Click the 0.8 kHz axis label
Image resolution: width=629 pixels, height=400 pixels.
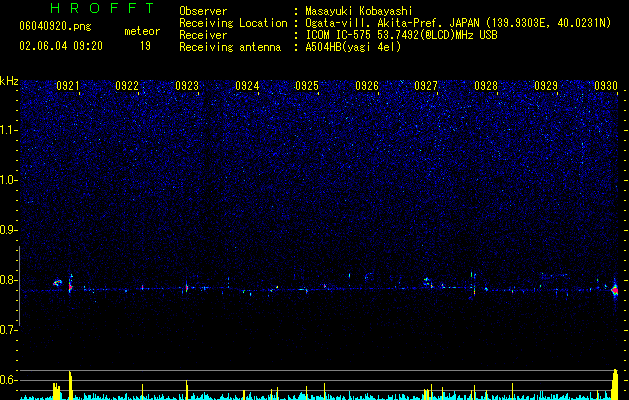click(8, 280)
